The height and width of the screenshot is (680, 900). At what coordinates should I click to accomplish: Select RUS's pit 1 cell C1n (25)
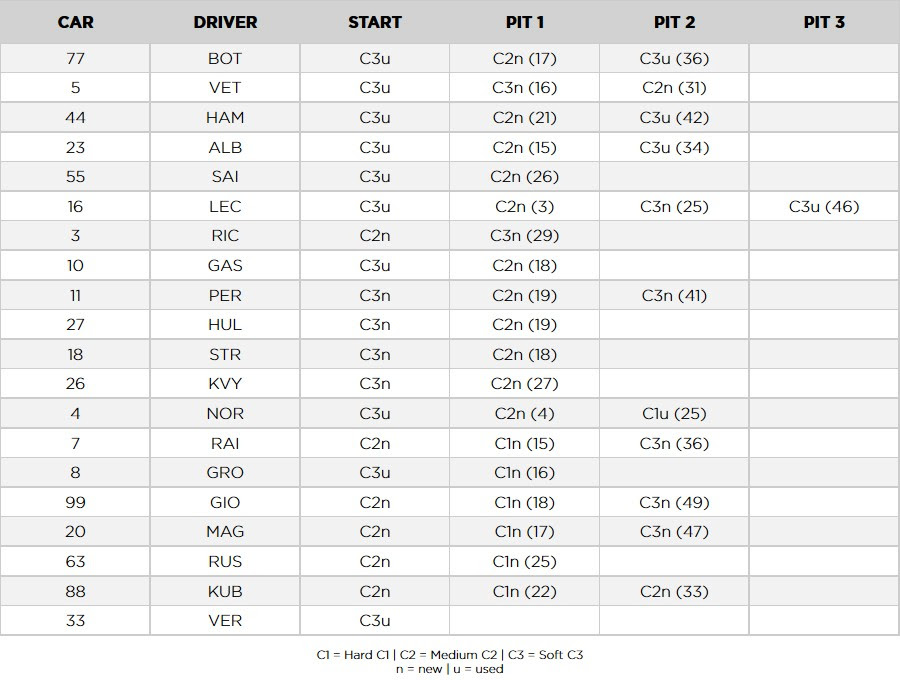pos(525,562)
